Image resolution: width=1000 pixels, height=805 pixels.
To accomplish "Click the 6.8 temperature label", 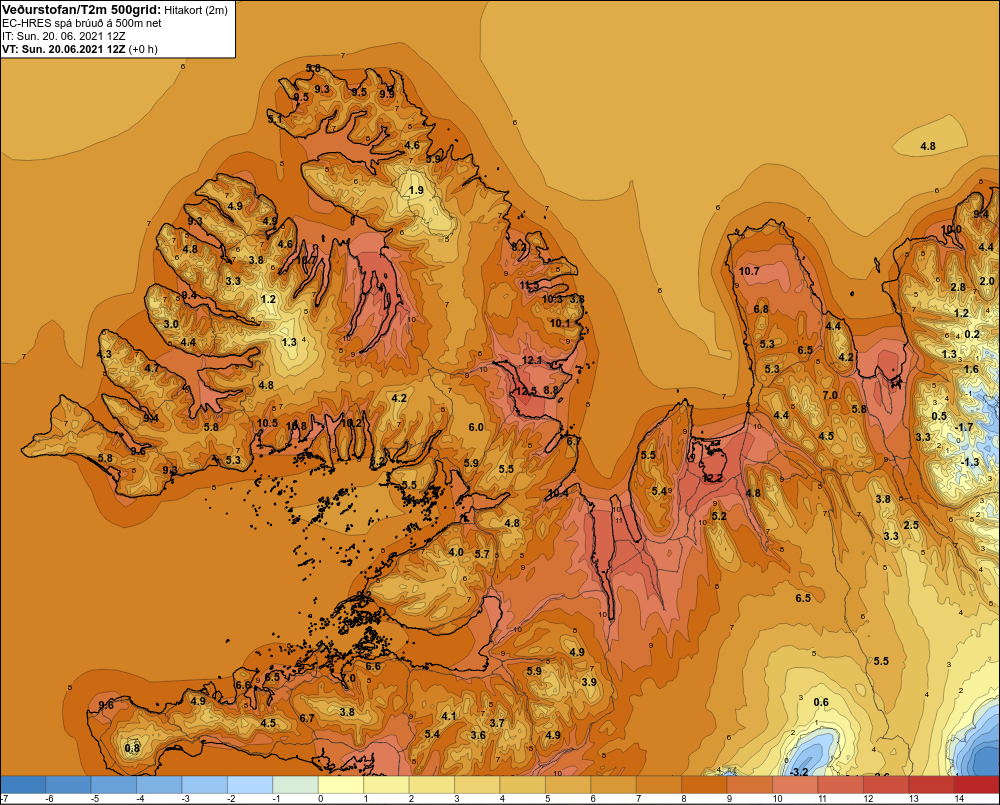I will point(761,309).
